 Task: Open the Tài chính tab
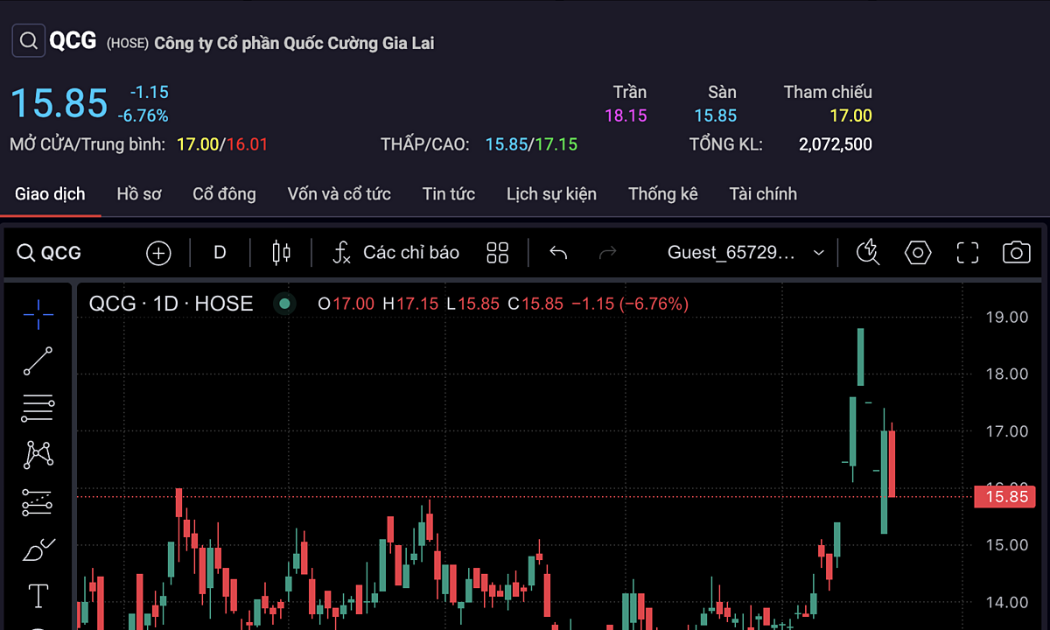pyautogui.click(x=762, y=194)
